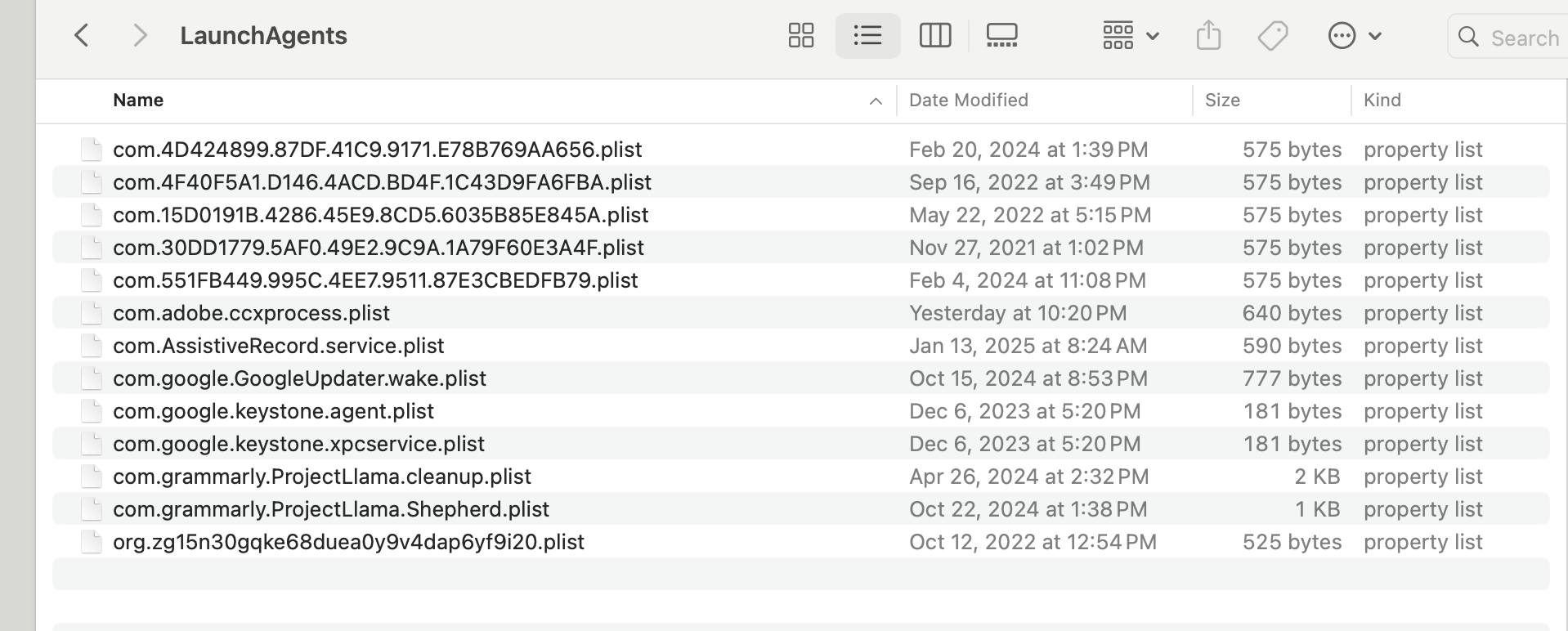The height and width of the screenshot is (631, 1568).
Task: Select com.grammarly.ProjectLlama.Shepherd.plist file
Action: 330,509
